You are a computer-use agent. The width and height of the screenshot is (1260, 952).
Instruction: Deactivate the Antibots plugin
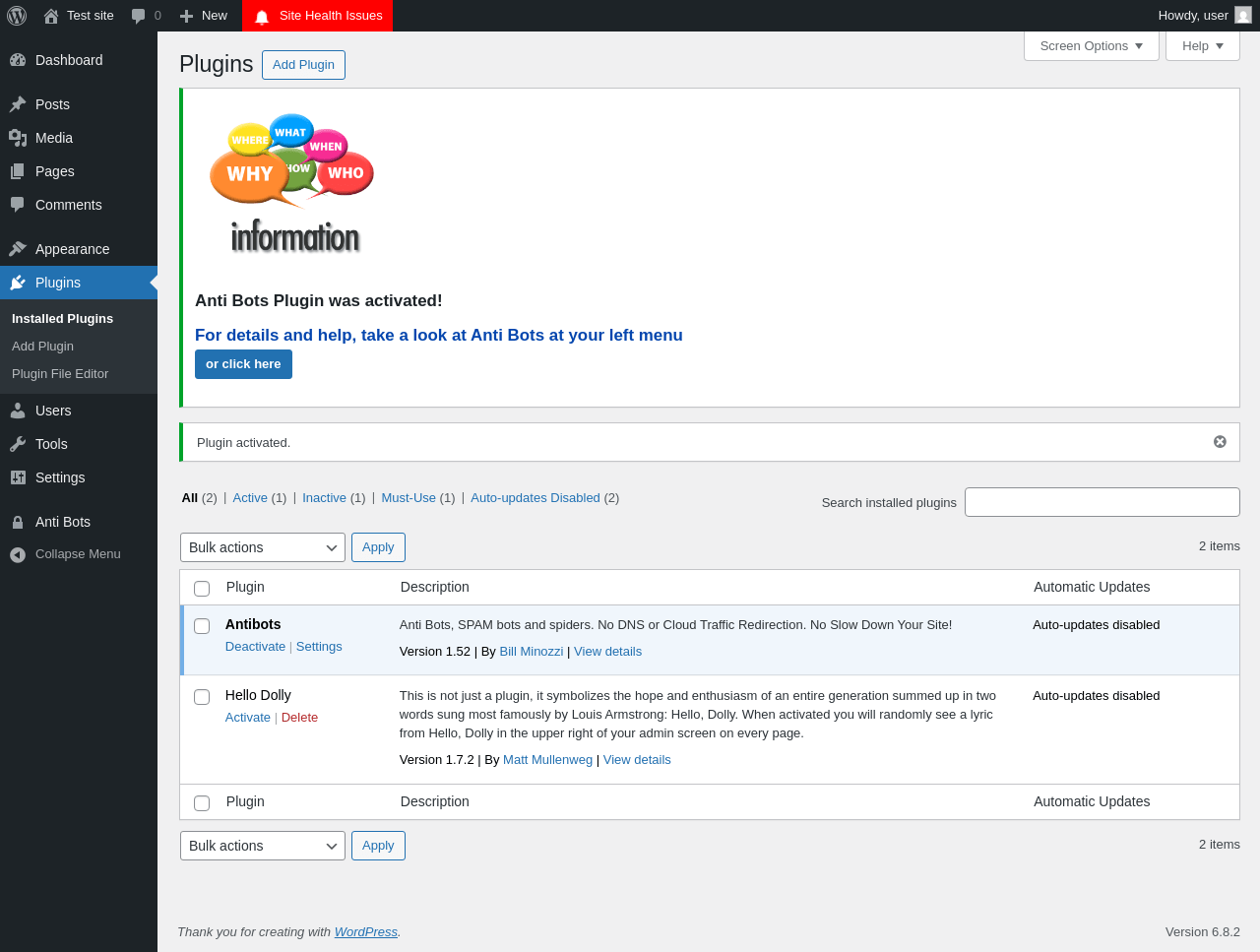[255, 647]
